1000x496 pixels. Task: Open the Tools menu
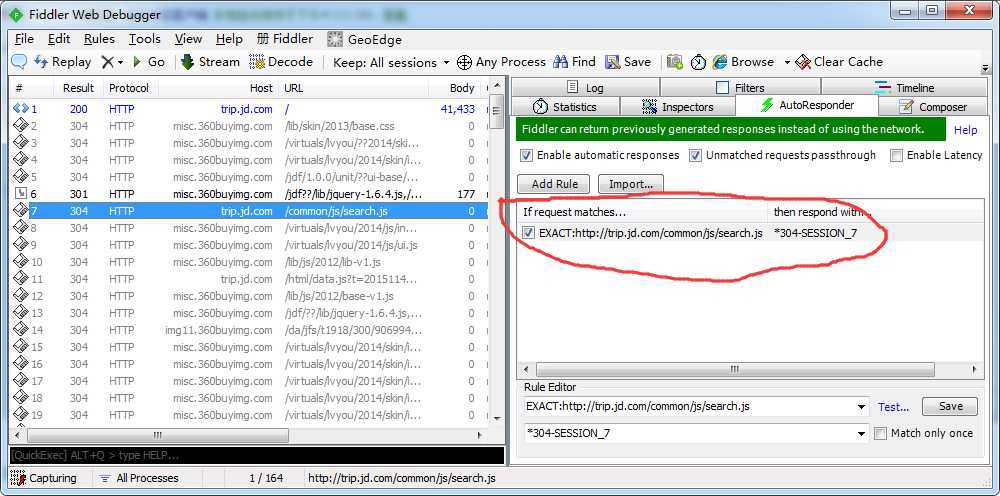(x=144, y=39)
